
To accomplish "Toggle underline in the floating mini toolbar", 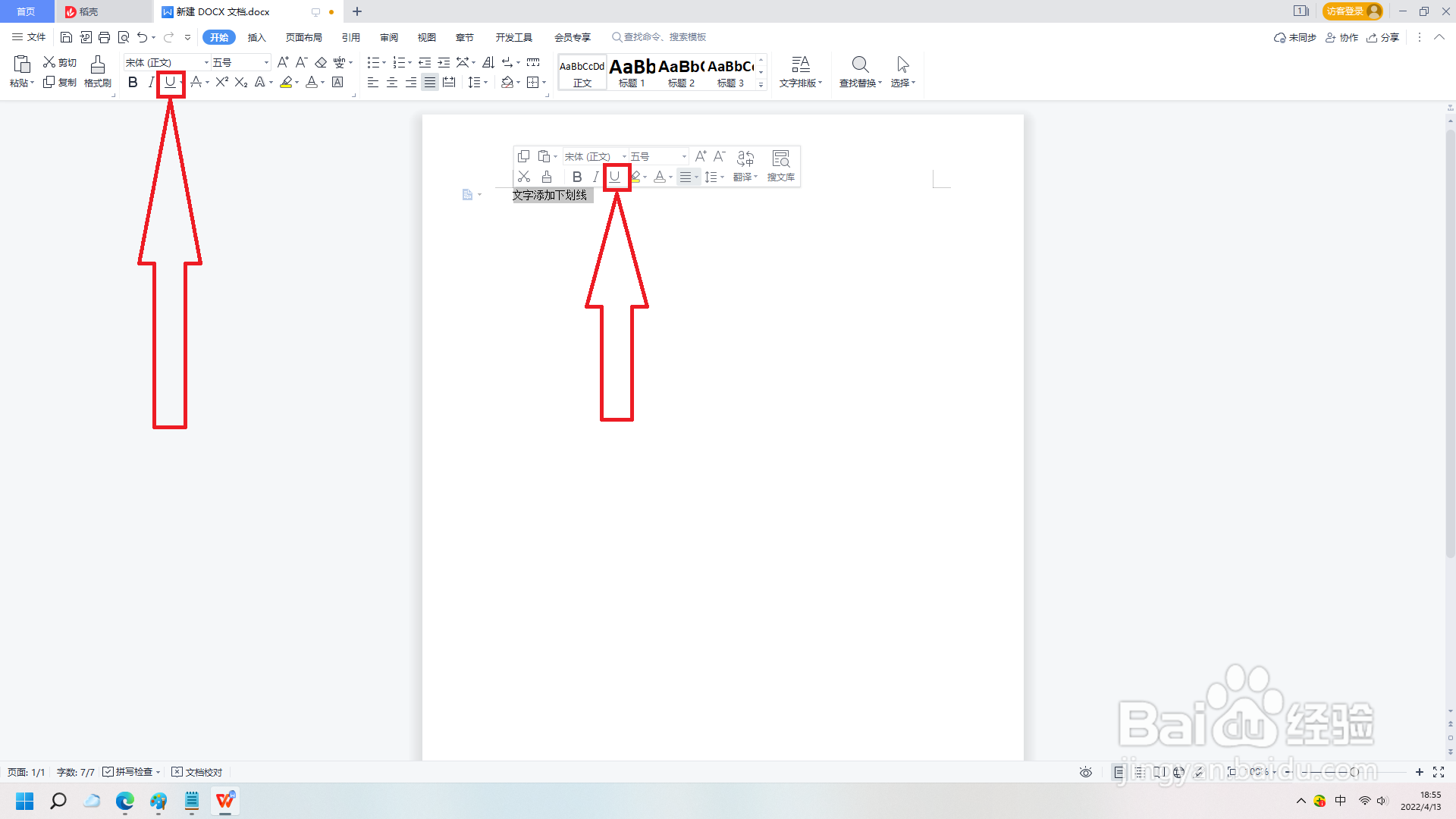I will click(615, 177).
